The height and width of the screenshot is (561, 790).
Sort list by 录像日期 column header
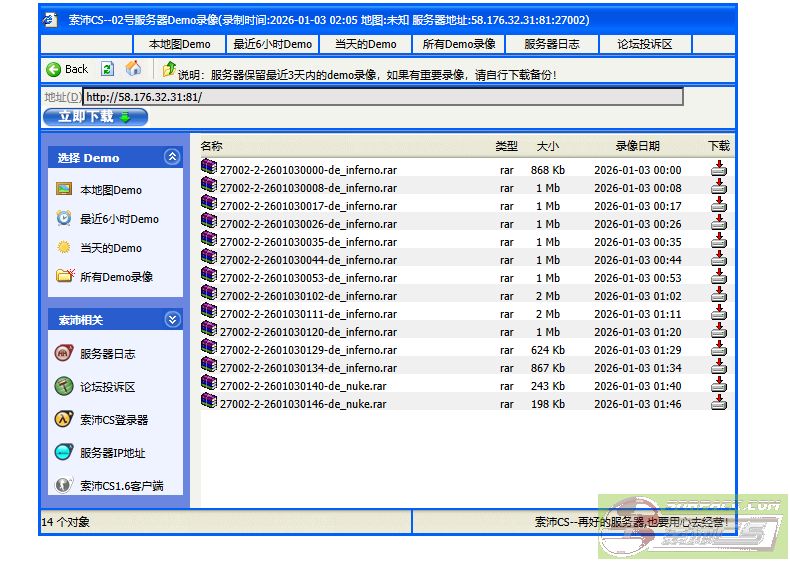pyautogui.click(x=637, y=146)
